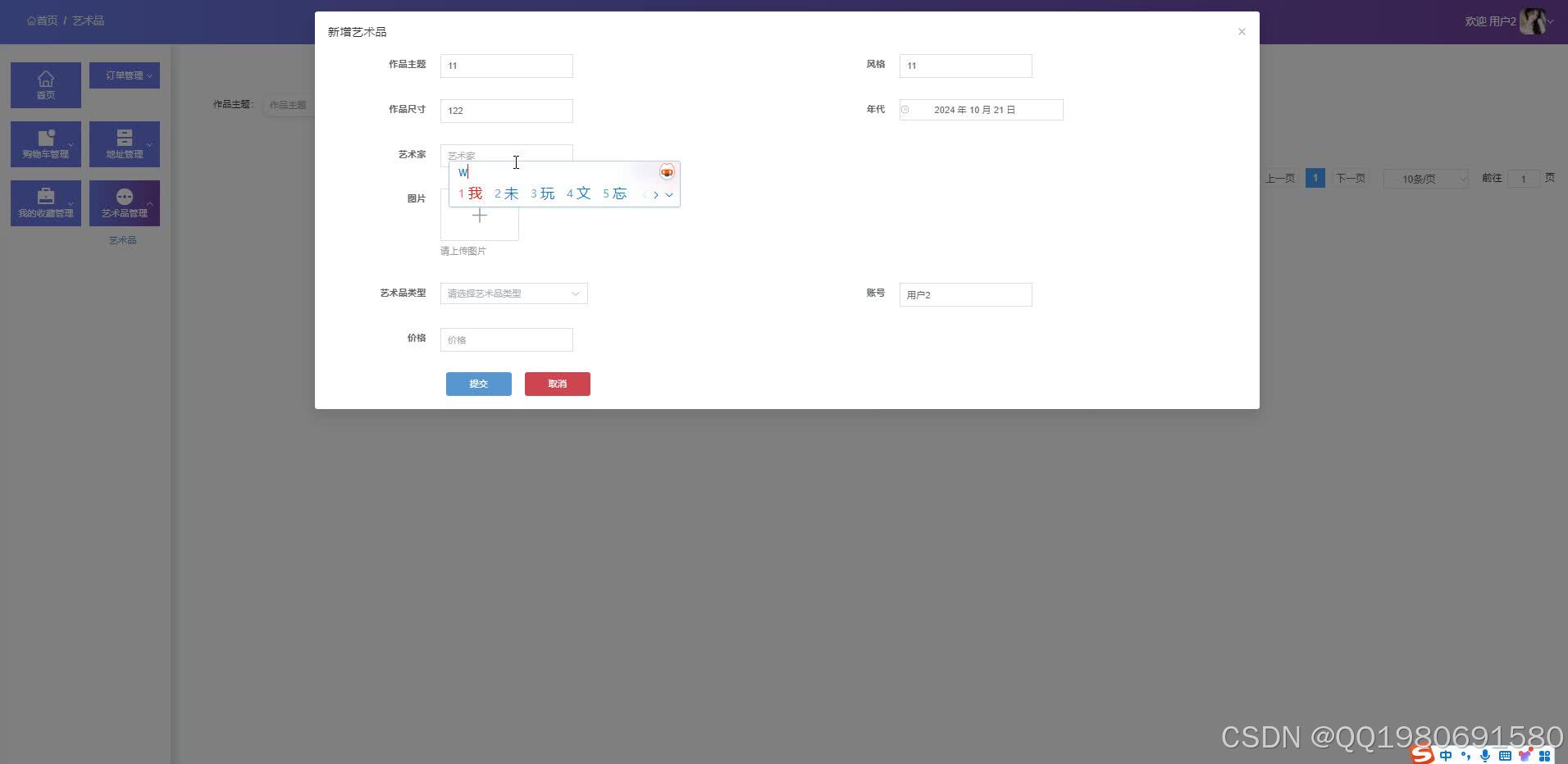Open the 我的收藏管理 briefcase icon tile
The height and width of the screenshot is (764, 1568).
(x=46, y=202)
